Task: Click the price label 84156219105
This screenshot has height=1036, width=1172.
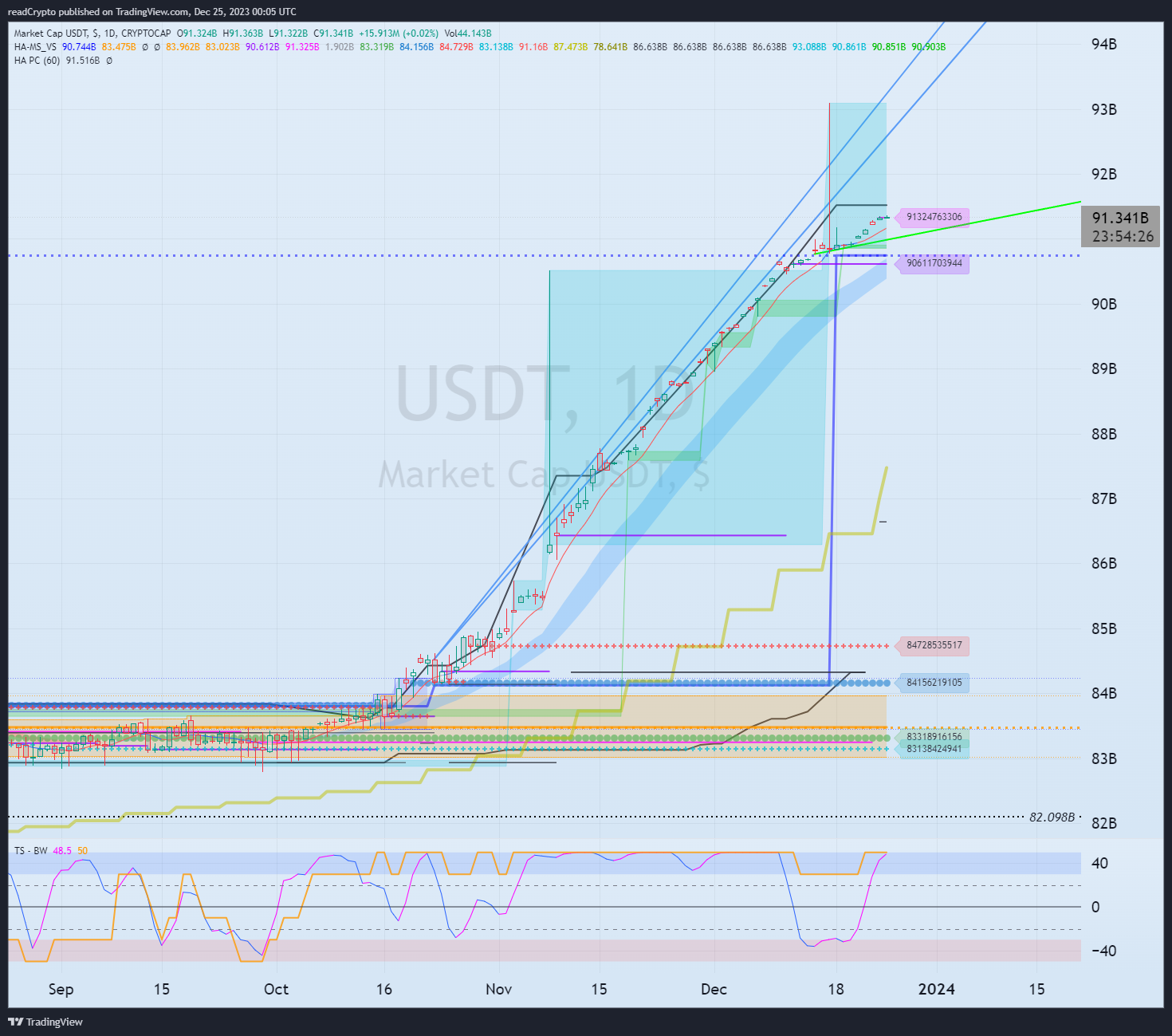Action: pyautogui.click(x=934, y=683)
